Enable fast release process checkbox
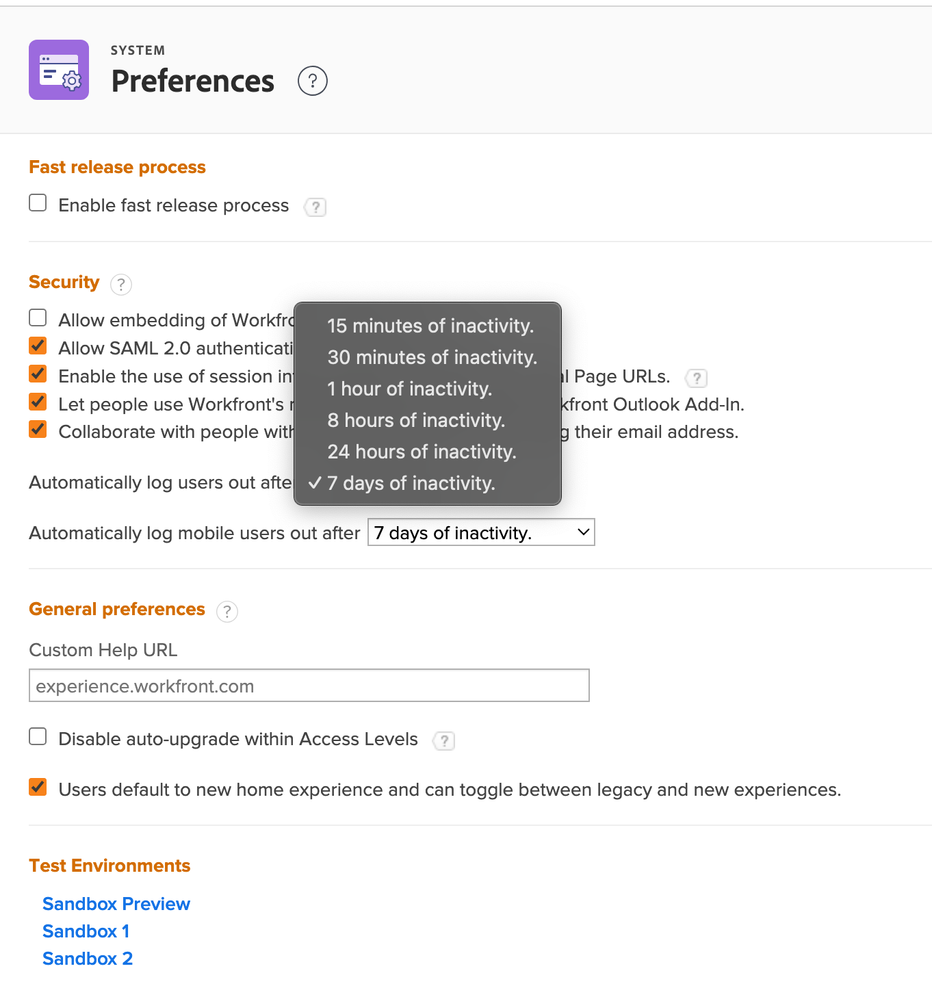Viewport: 932px width, 999px height. click(x=38, y=203)
